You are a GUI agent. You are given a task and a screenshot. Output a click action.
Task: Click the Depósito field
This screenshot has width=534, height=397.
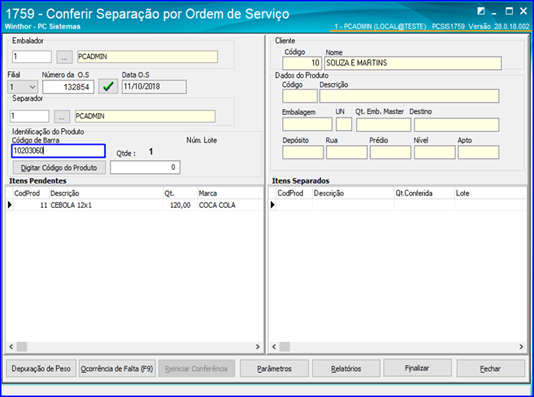[303, 152]
